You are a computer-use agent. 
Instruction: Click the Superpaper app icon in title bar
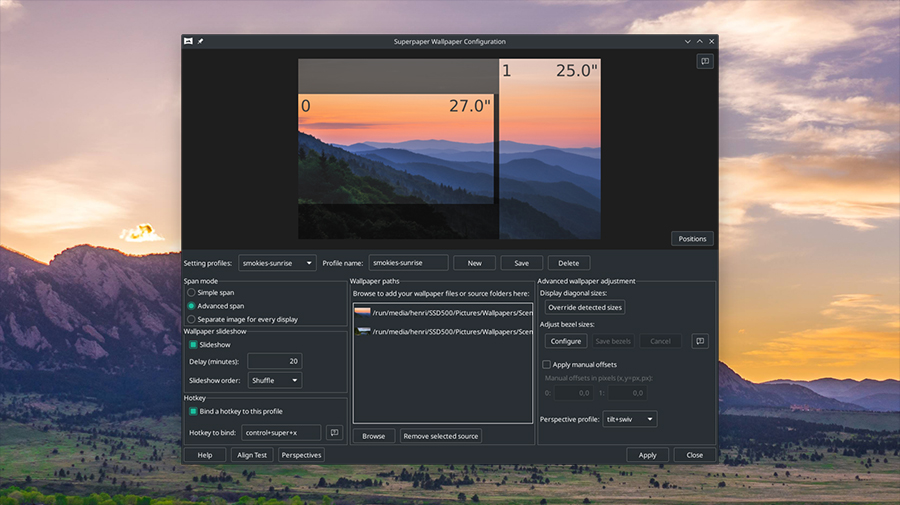coord(188,41)
